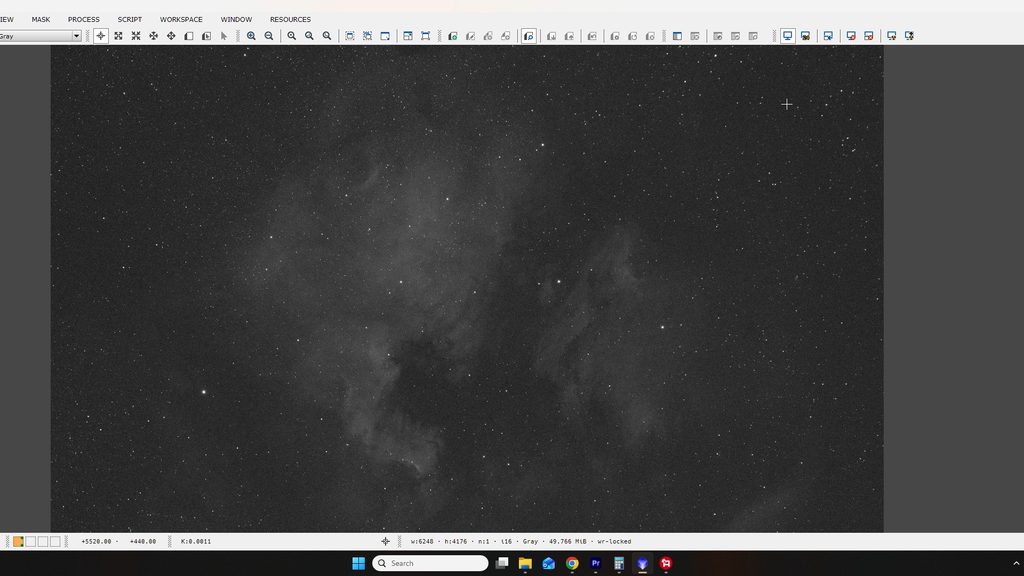The image size is (1024, 576).
Task: Click the taskbar Search field
Action: (x=430, y=563)
